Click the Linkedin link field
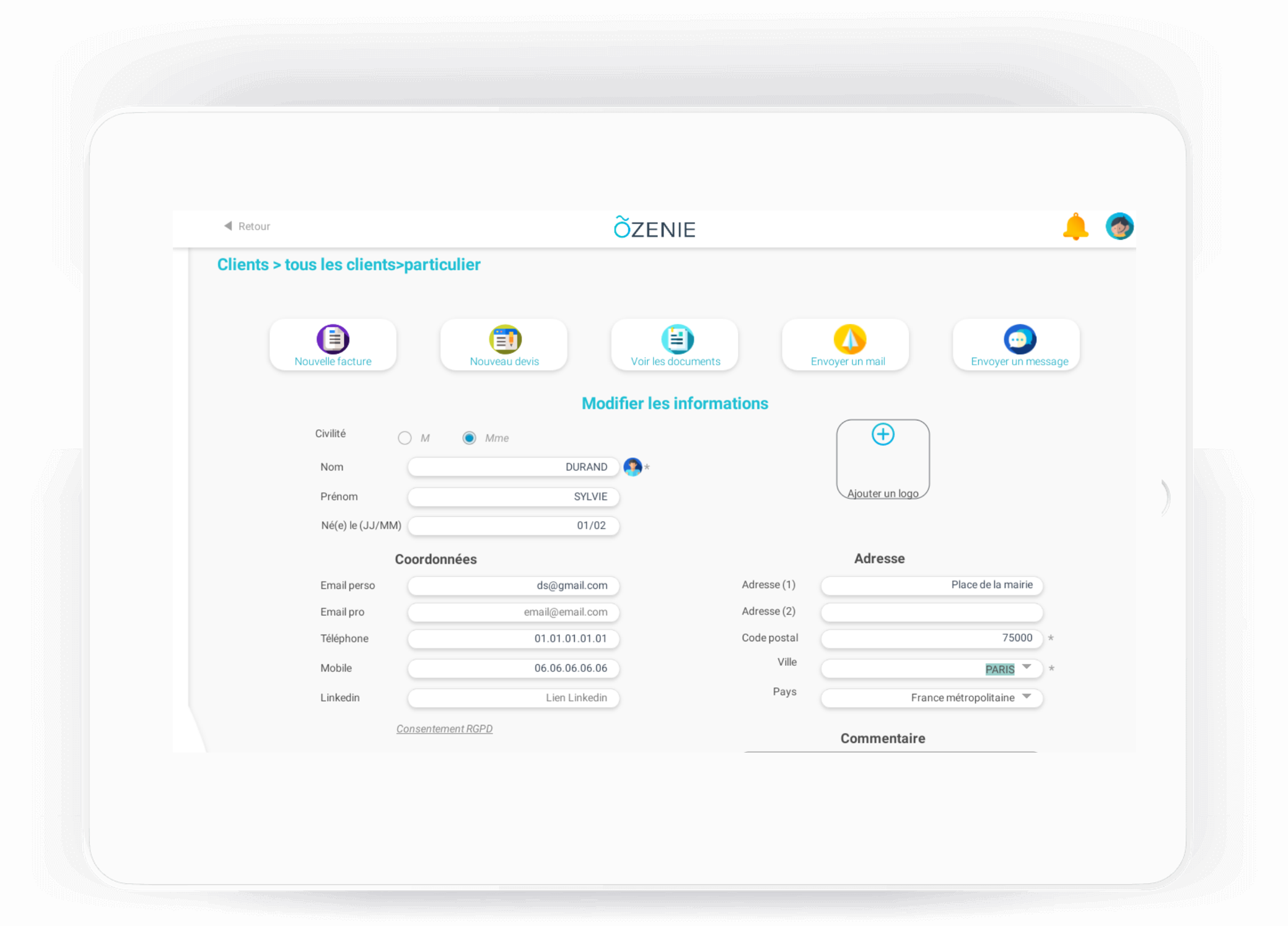1288x926 pixels. (x=513, y=698)
